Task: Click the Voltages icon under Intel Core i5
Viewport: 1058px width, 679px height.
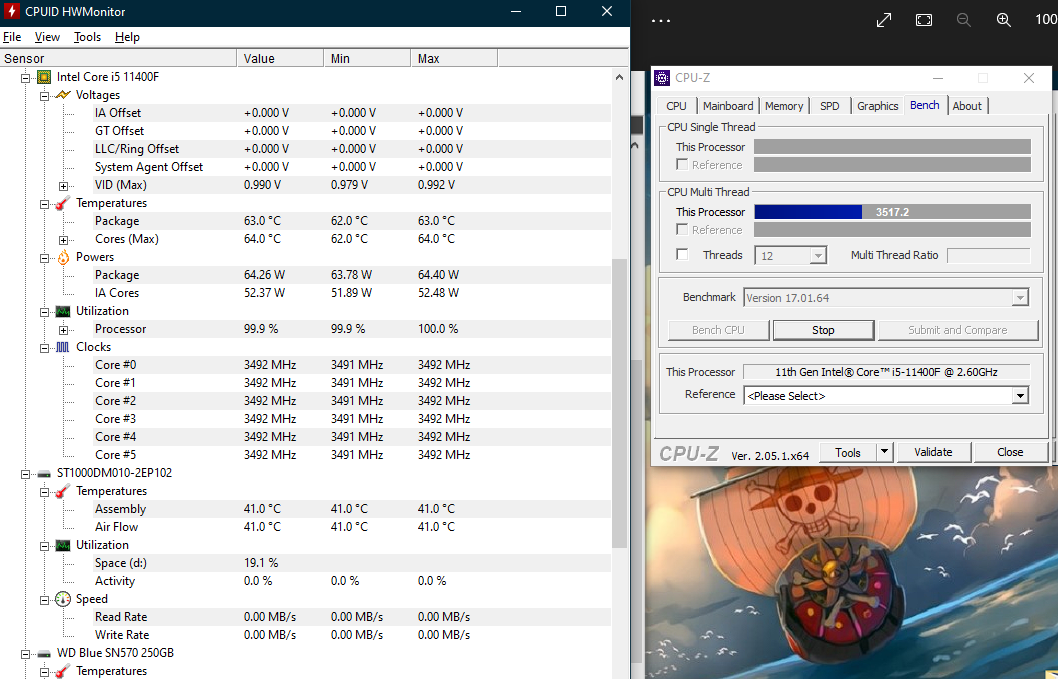Action: (x=63, y=95)
